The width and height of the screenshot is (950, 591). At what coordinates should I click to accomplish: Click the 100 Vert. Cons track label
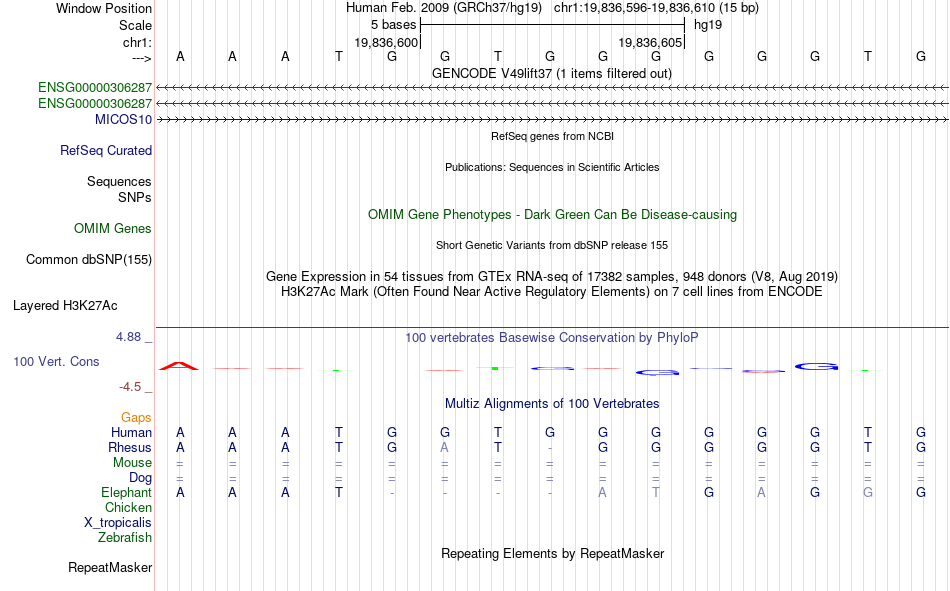click(x=56, y=361)
